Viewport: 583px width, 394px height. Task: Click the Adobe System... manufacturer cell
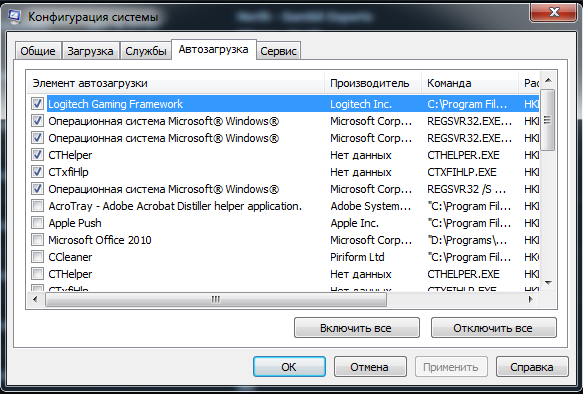[x=371, y=206]
